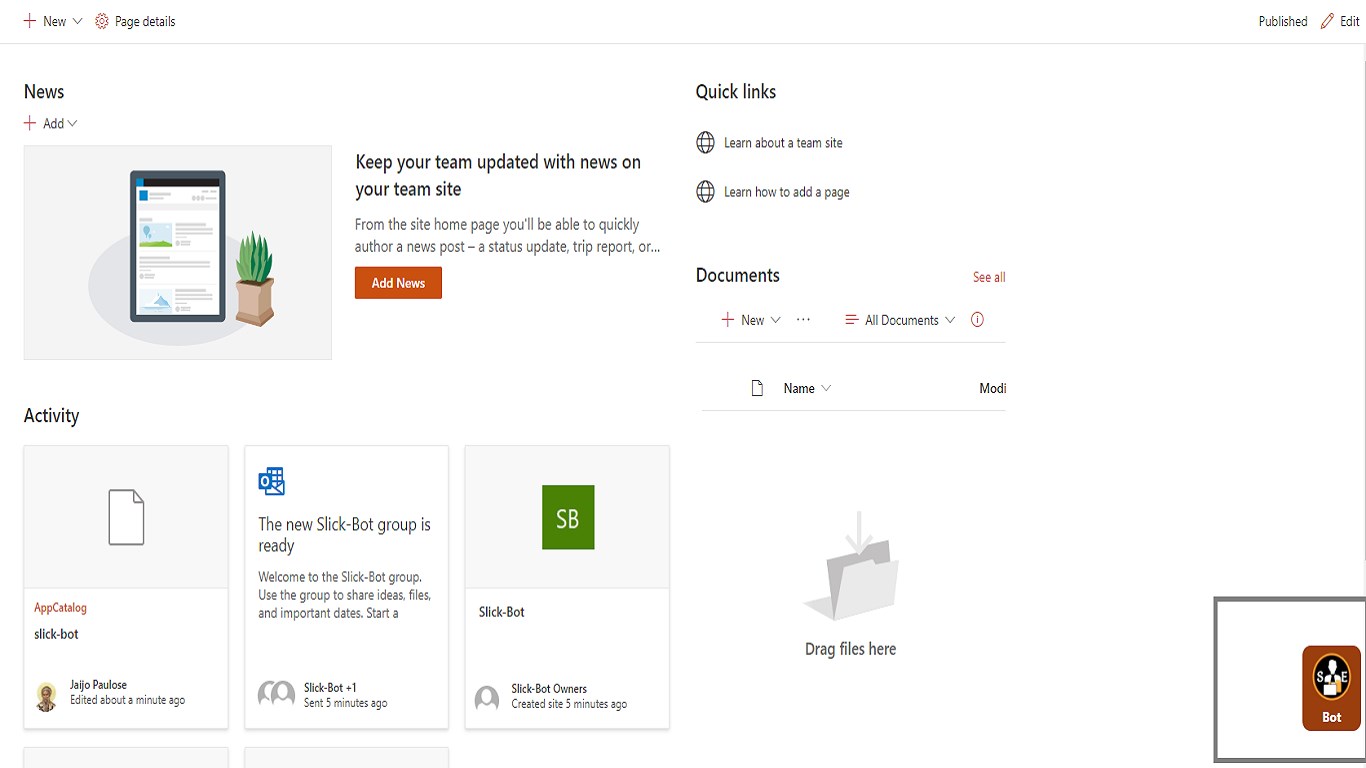
Task: Click the Documents info circle icon
Action: coord(977,320)
